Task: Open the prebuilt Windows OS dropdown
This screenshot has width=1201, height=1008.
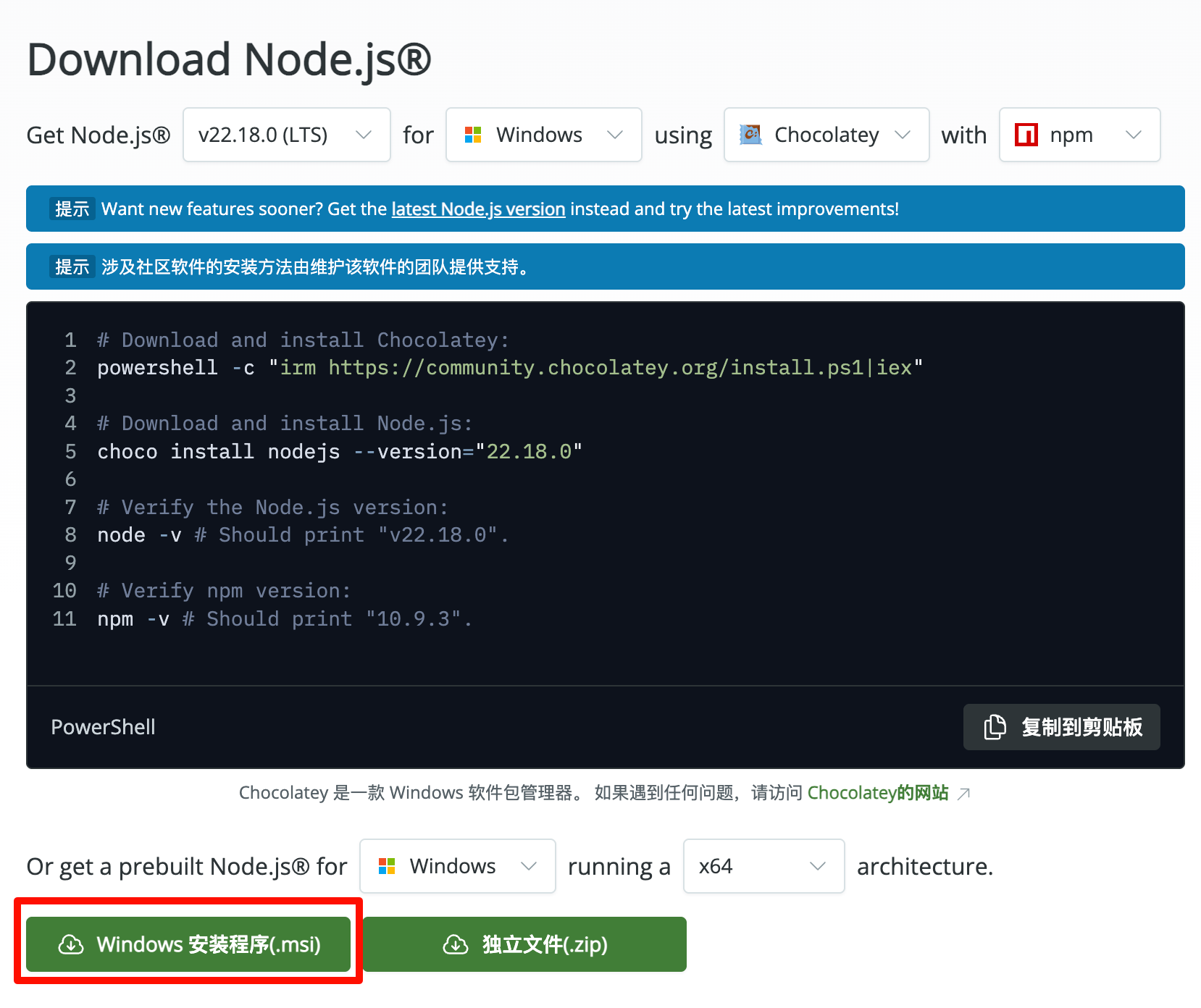Action: (x=458, y=866)
